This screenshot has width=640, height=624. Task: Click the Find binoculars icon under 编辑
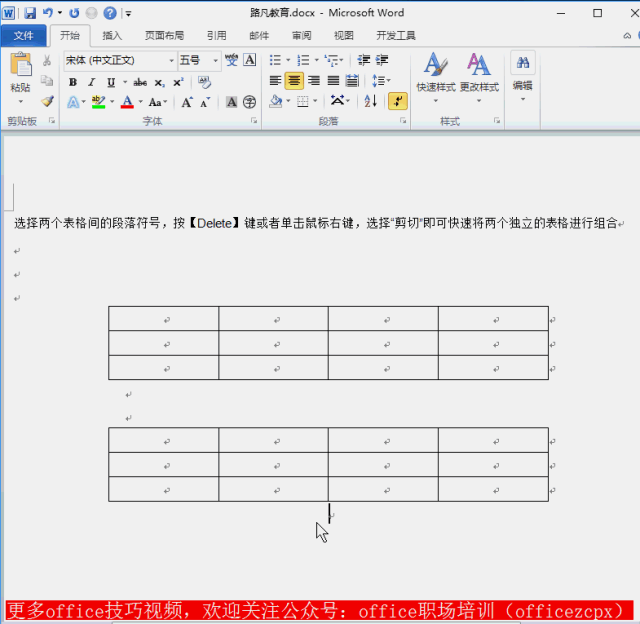pos(523,62)
